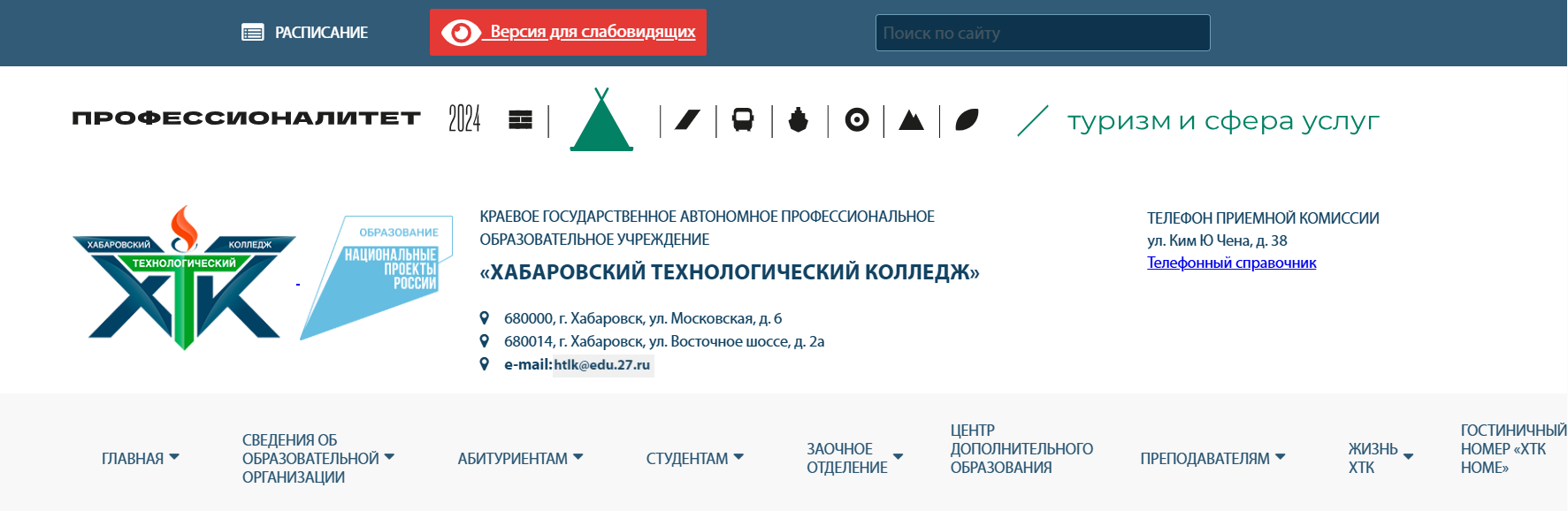Open the ЖИЗНЬ ХТК menu item

click(x=1373, y=459)
